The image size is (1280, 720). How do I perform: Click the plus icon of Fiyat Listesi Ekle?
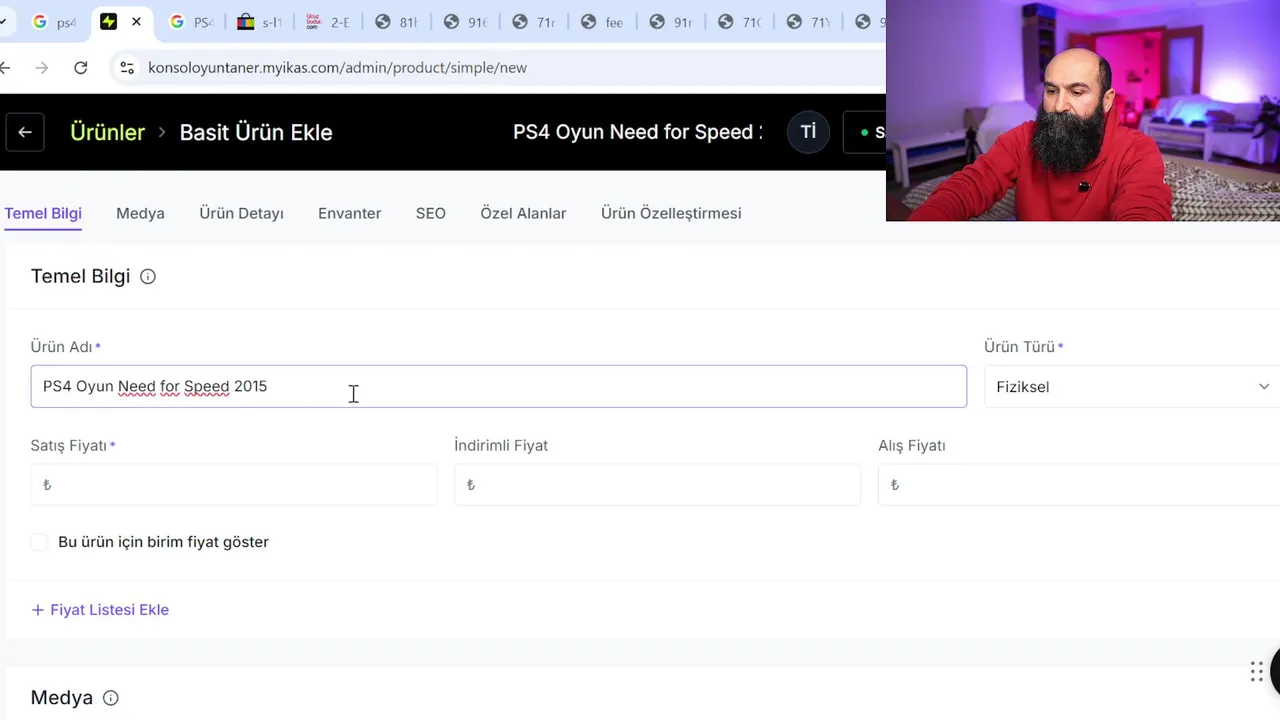[38, 610]
